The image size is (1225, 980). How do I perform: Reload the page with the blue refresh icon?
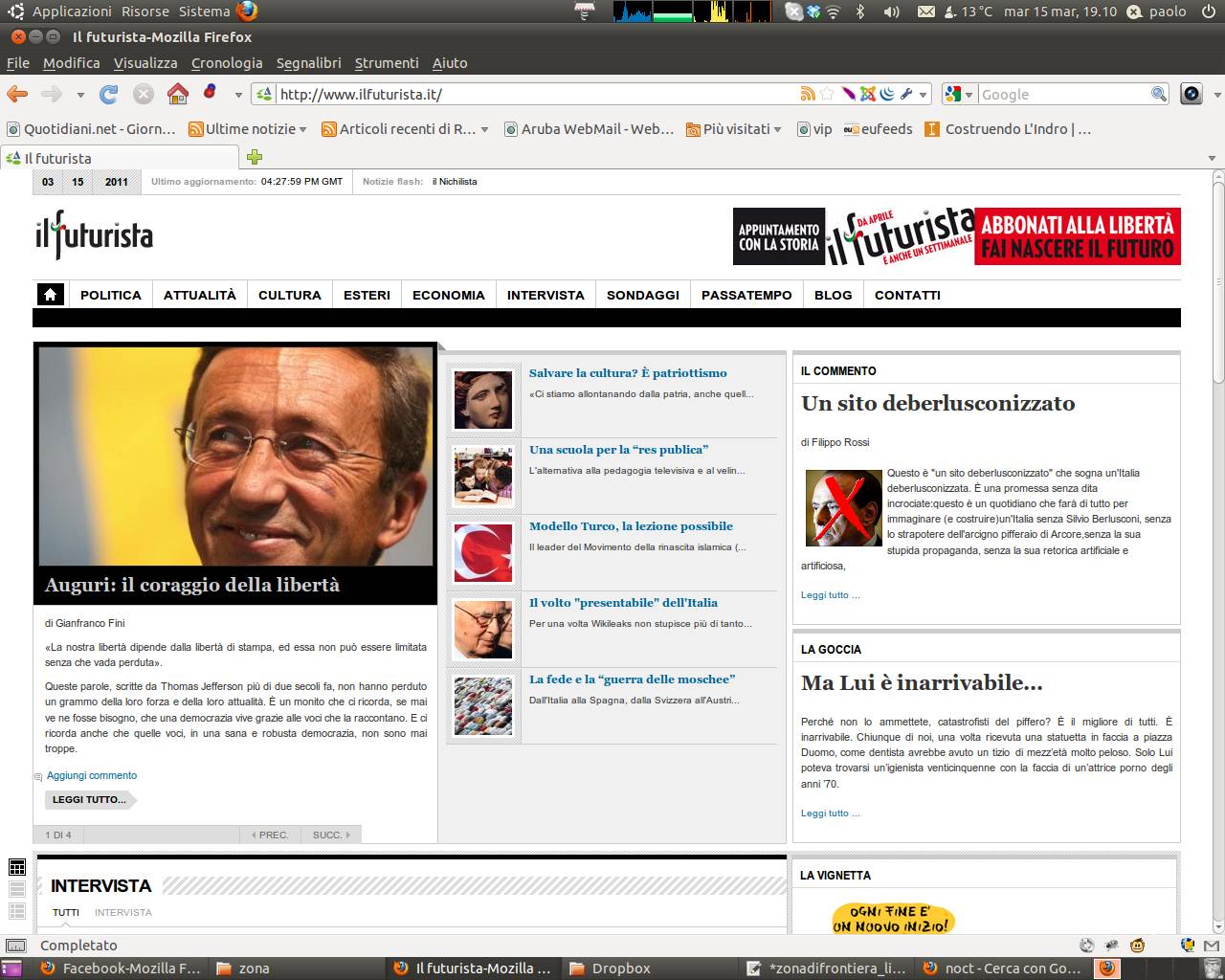pos(109,94)
